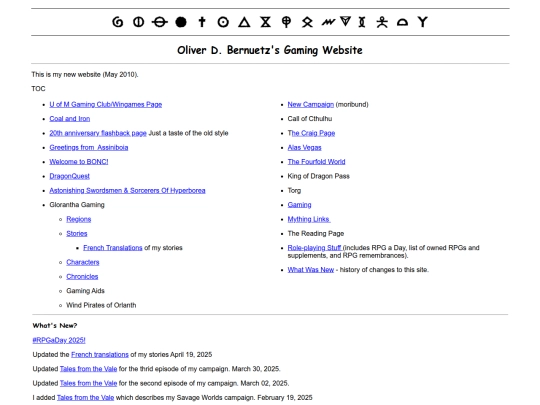Click the circle with center dot rune
The height and width of the screenshot is (405, 540).
pos(223,22)
